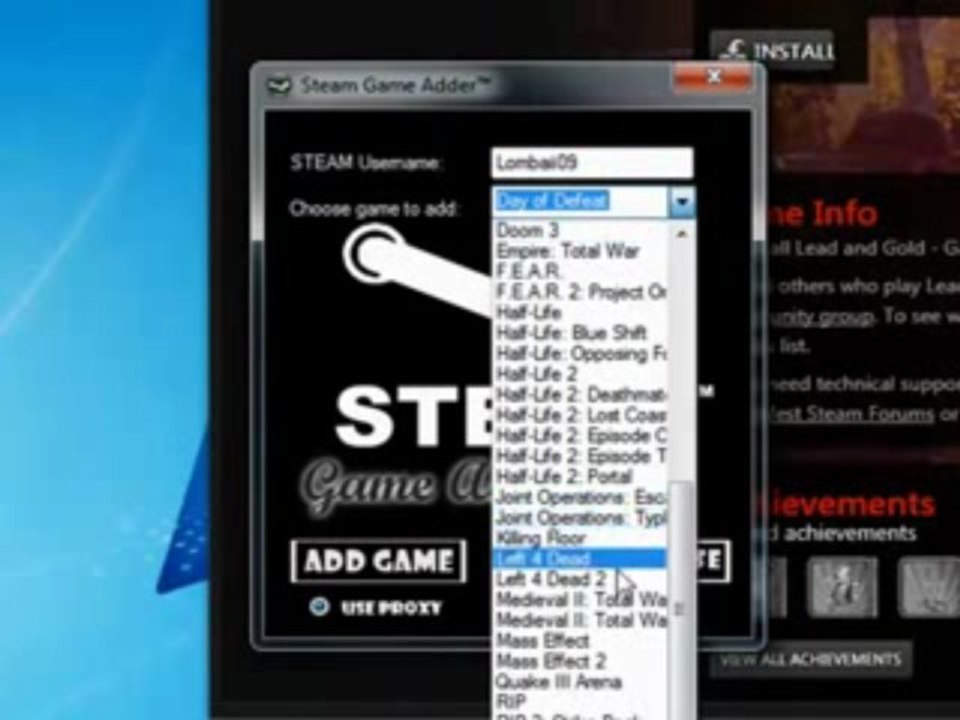The width and height of the screenshot is (960, 720).
Task: Pick Half-Life: Opposing Force from list
Action: point(580,354)
